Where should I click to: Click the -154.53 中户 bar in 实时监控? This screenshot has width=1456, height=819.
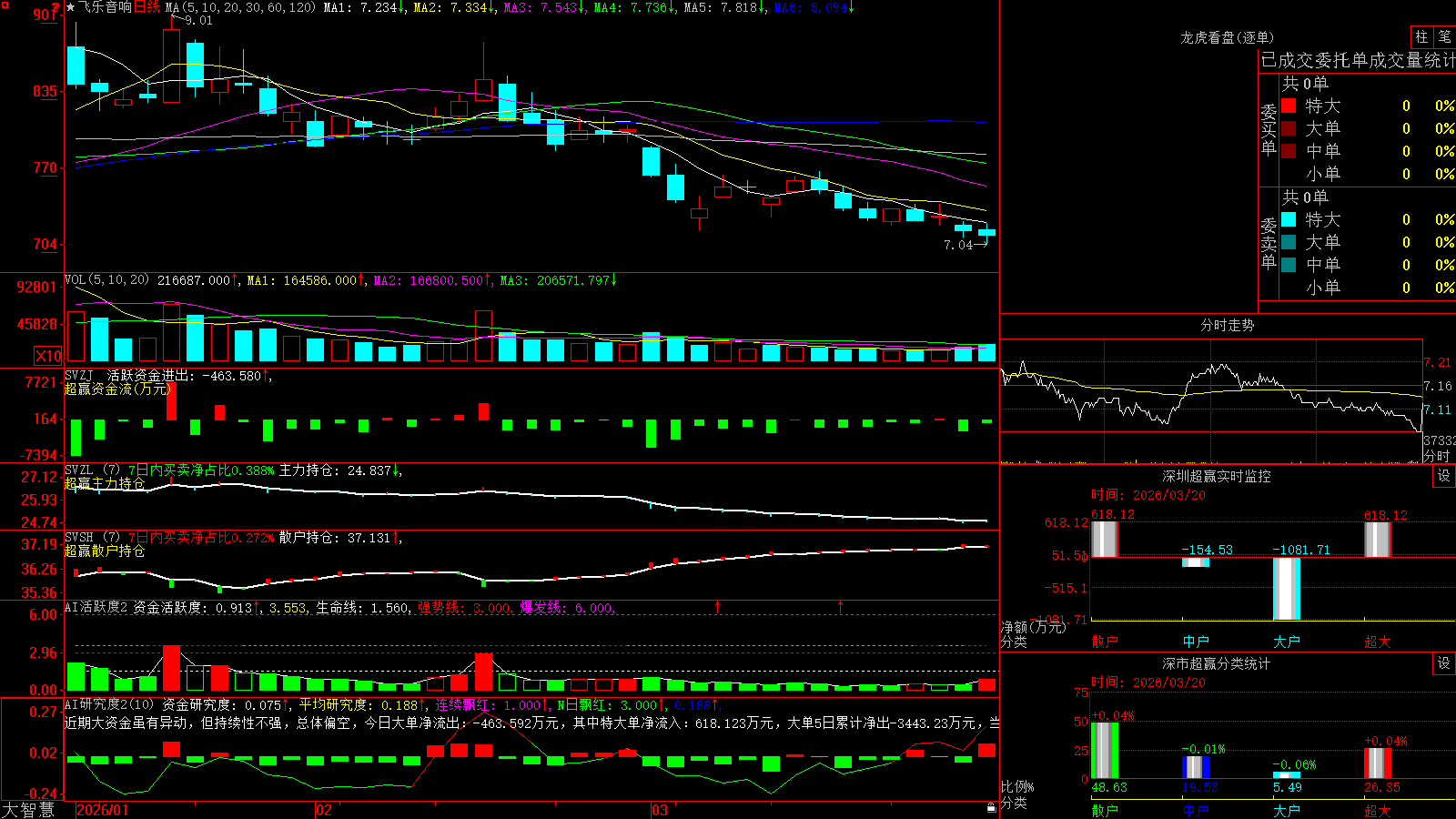coord(1195,561)
